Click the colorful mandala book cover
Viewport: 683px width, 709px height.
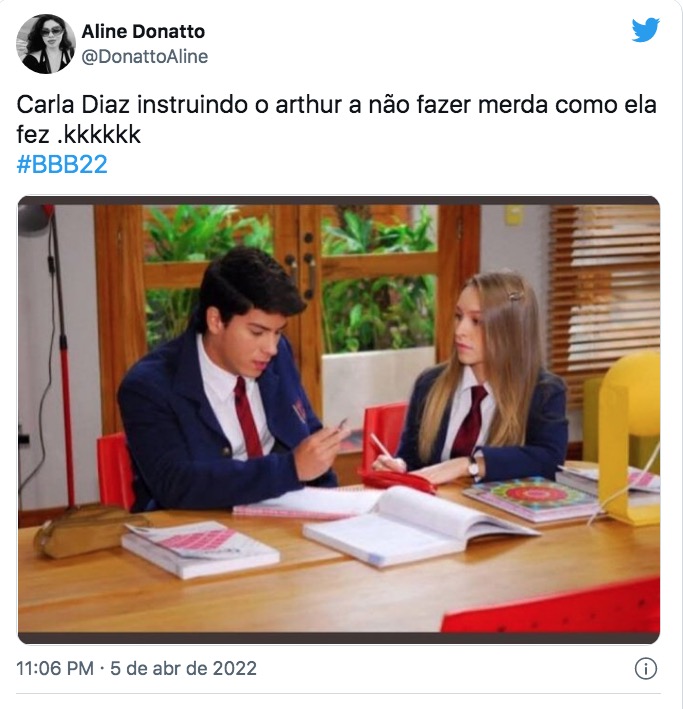pyautogui.click(x=534, y=497)
